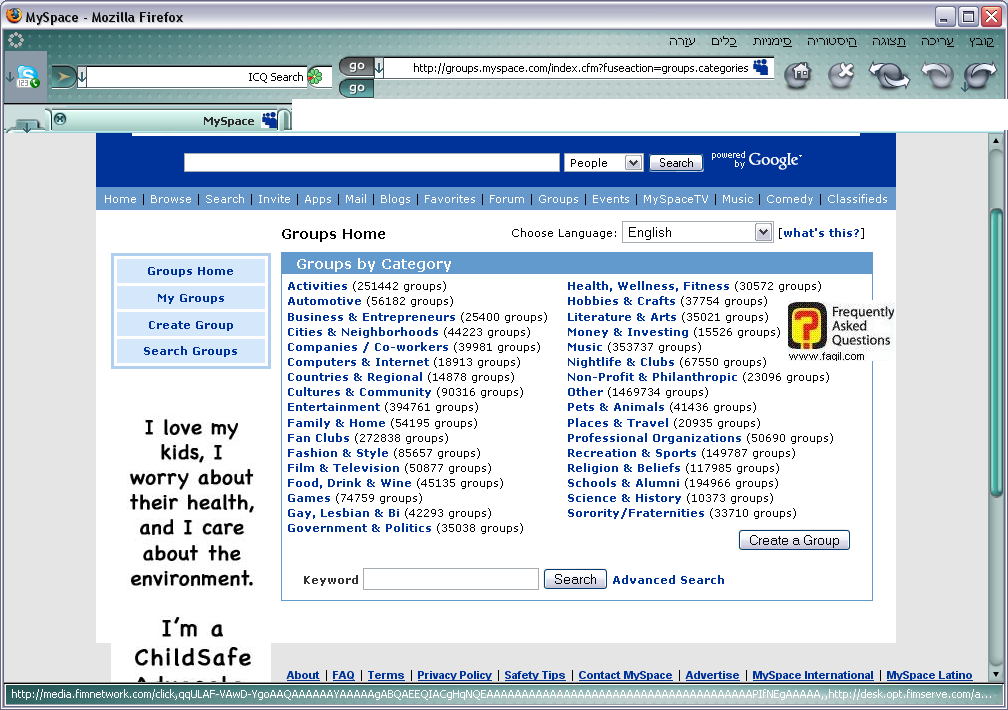Click the Keyword input field
The width and height of the screenshot is (1008, 710).
click(x=450, y=579)
